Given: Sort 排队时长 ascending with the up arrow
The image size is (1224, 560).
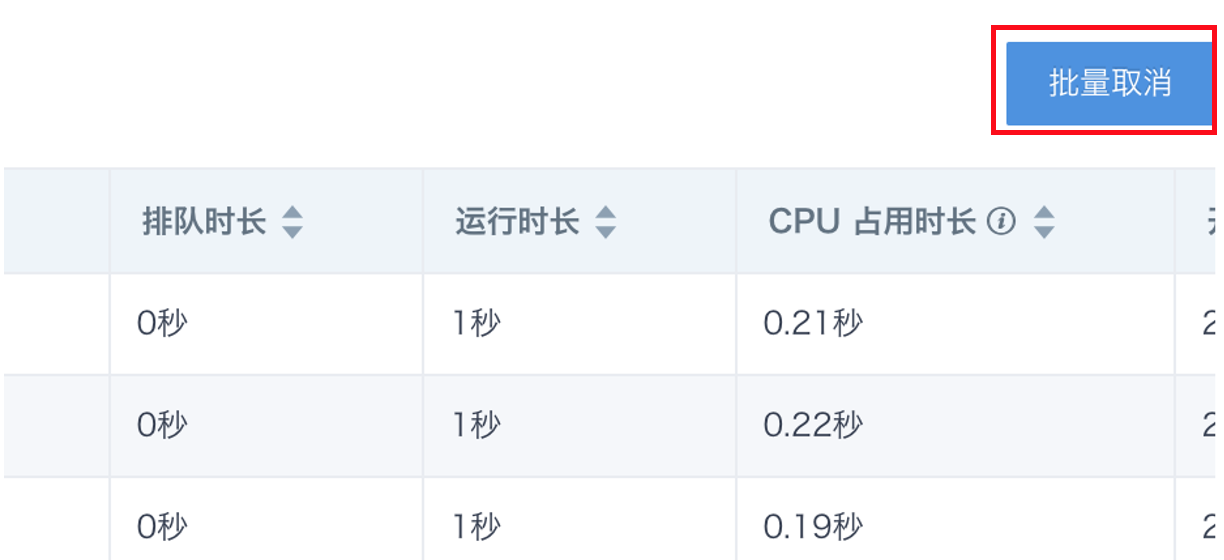Looking at the screenshot, I should [292, 213].
